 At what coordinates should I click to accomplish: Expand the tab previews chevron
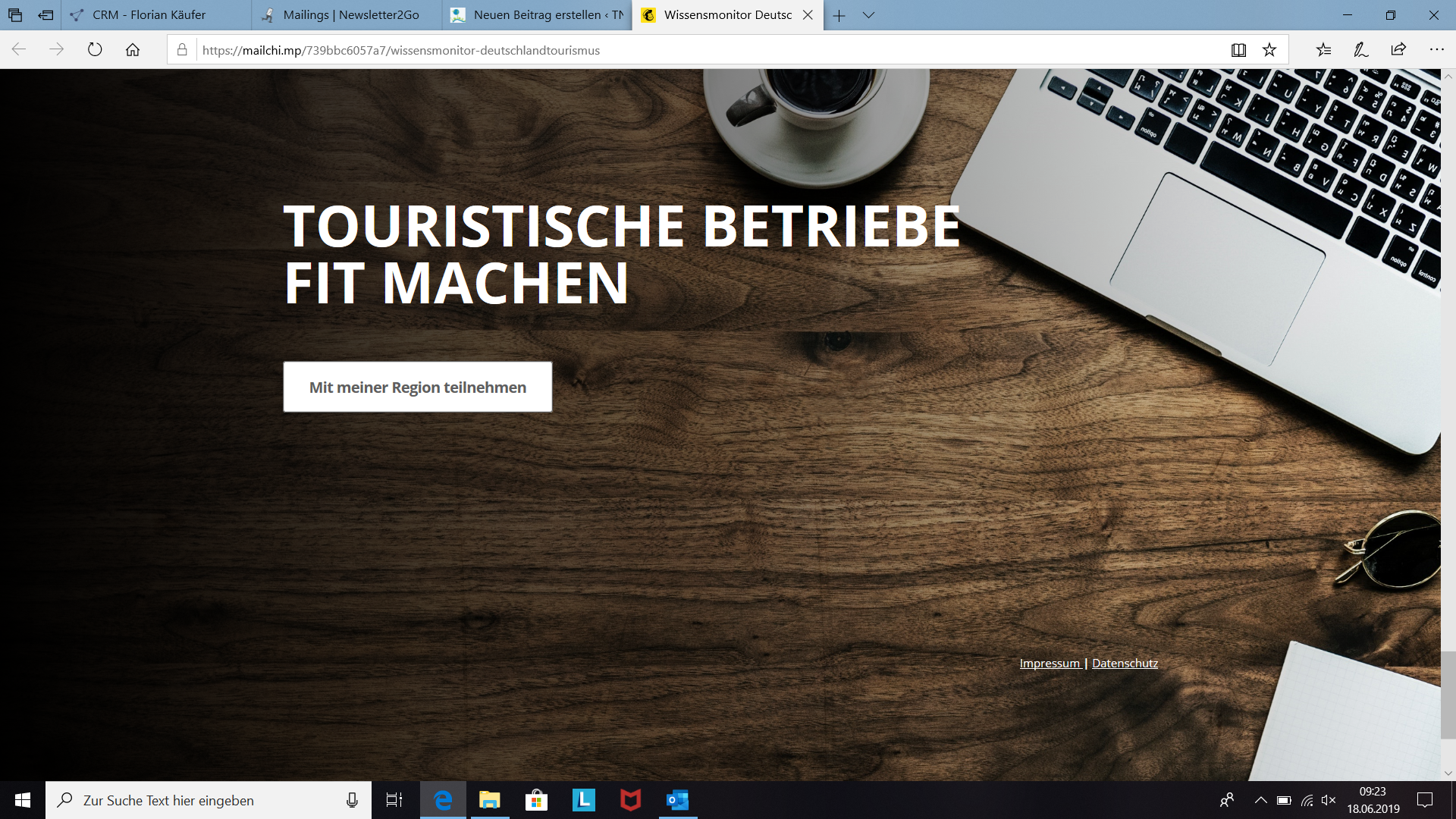(869, 15)
